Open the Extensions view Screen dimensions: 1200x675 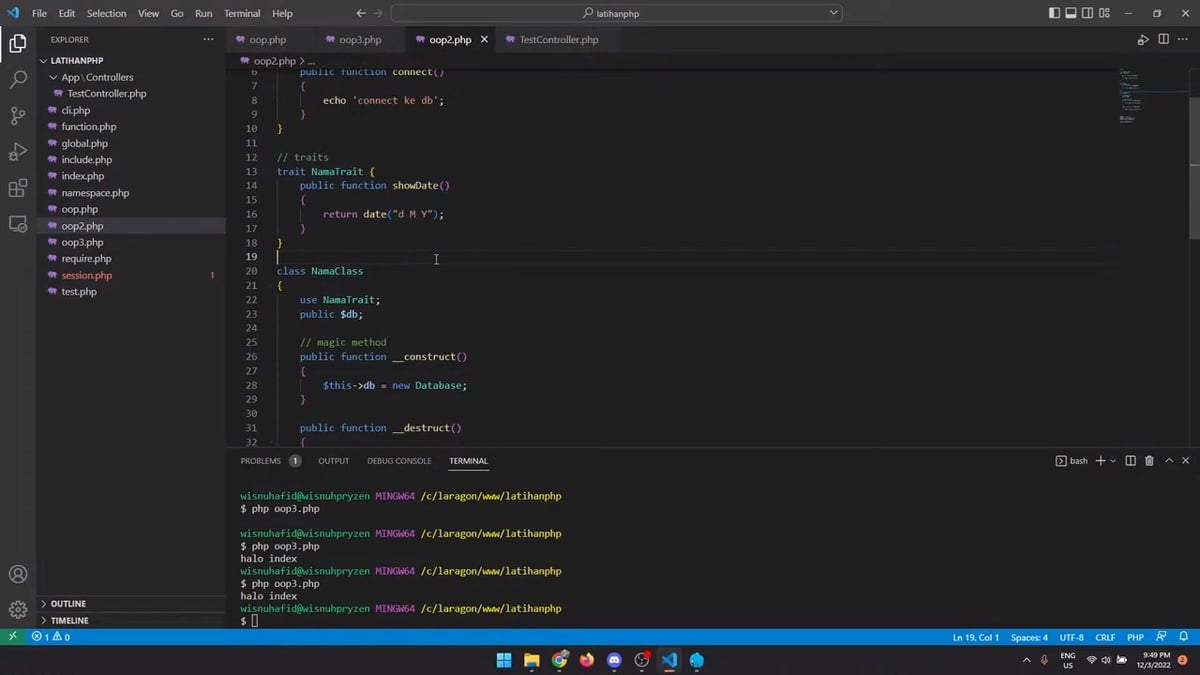tap(17, 188)
